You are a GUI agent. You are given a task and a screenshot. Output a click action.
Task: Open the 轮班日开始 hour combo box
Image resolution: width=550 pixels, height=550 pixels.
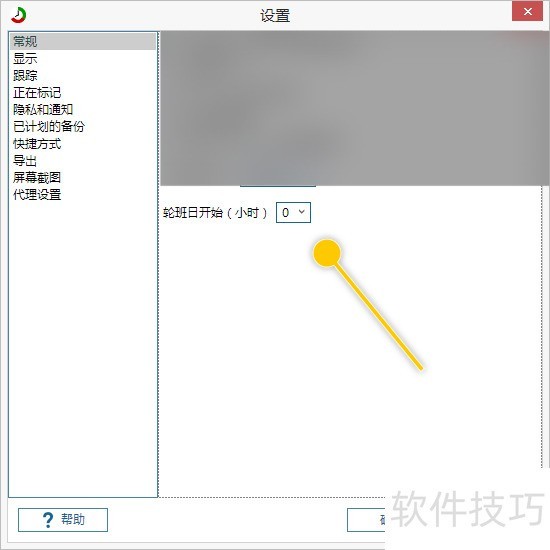coord(293,213)
